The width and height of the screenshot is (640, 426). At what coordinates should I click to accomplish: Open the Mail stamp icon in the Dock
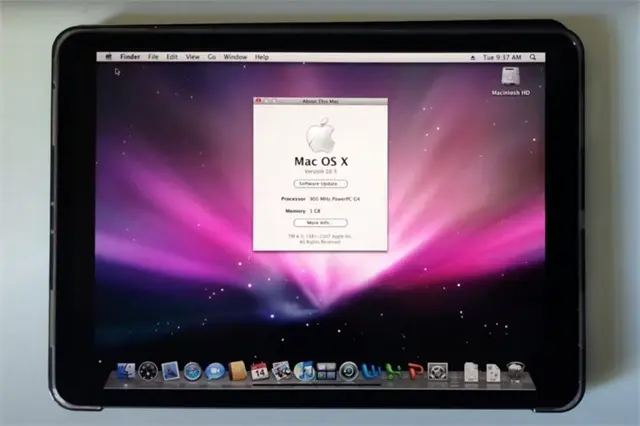[x=170, y=371]
